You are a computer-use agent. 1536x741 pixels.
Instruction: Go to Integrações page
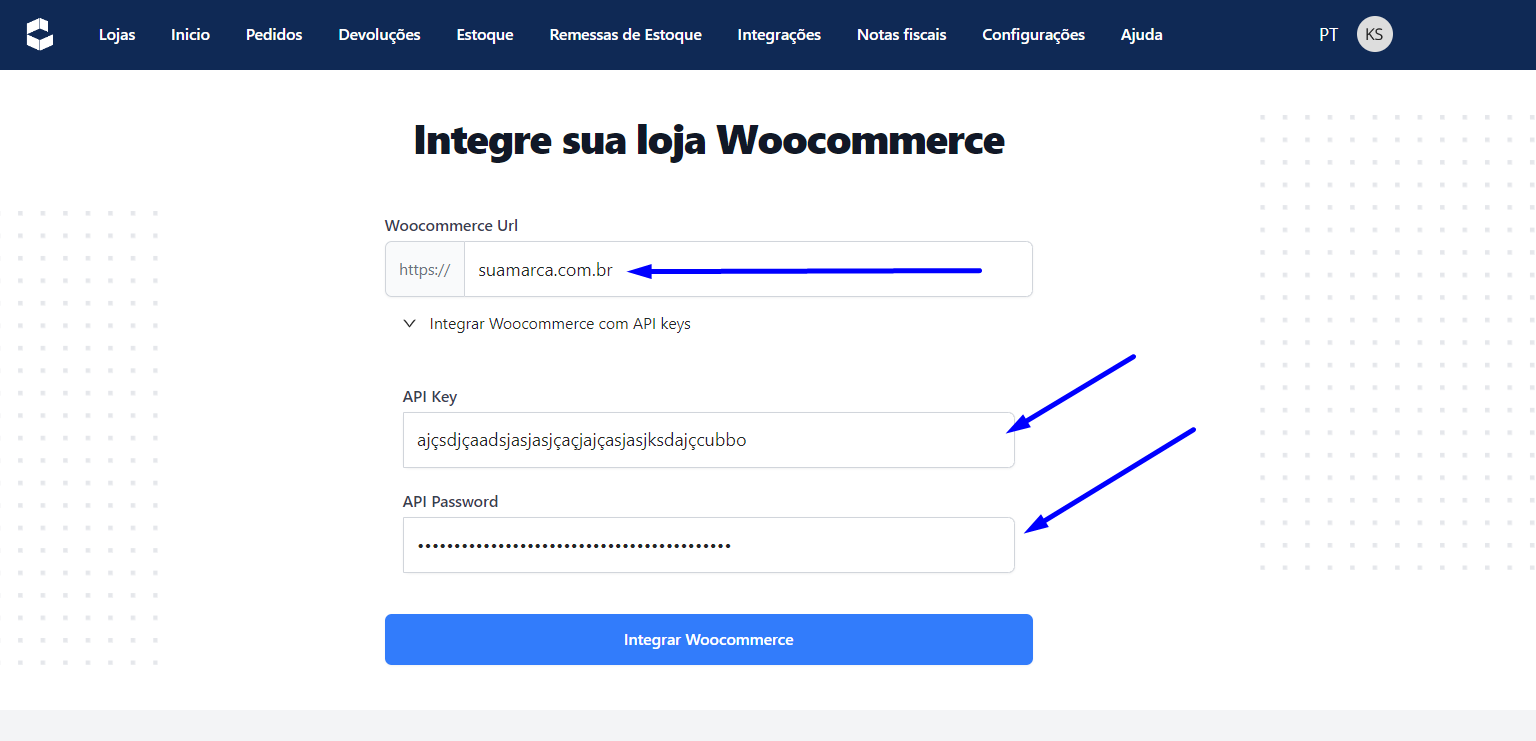coord(779,34)
